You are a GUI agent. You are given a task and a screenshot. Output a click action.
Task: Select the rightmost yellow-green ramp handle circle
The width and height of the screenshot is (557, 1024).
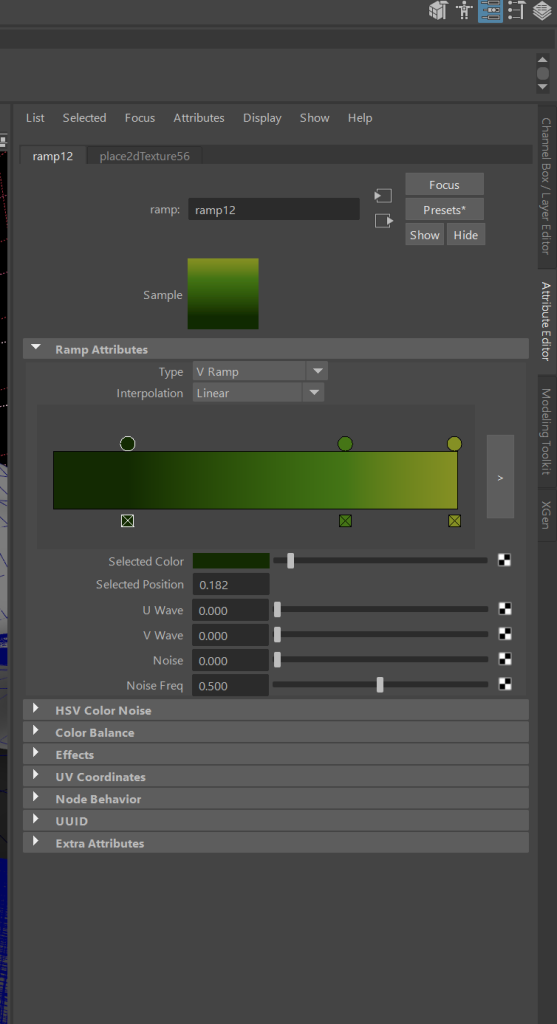tap(454, 444)
